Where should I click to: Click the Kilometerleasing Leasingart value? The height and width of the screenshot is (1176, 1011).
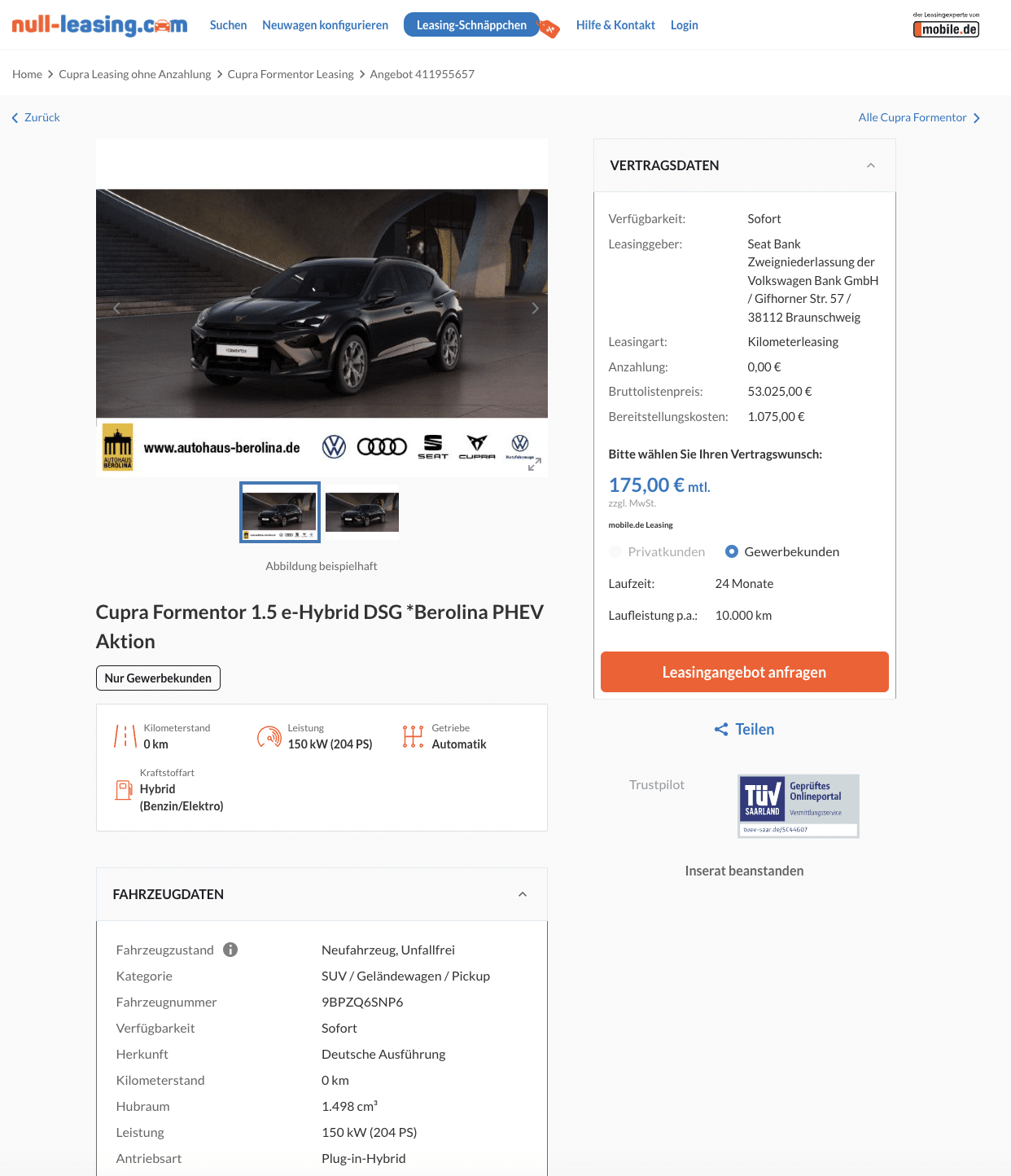pyautogui.click(x=793, y=342)
